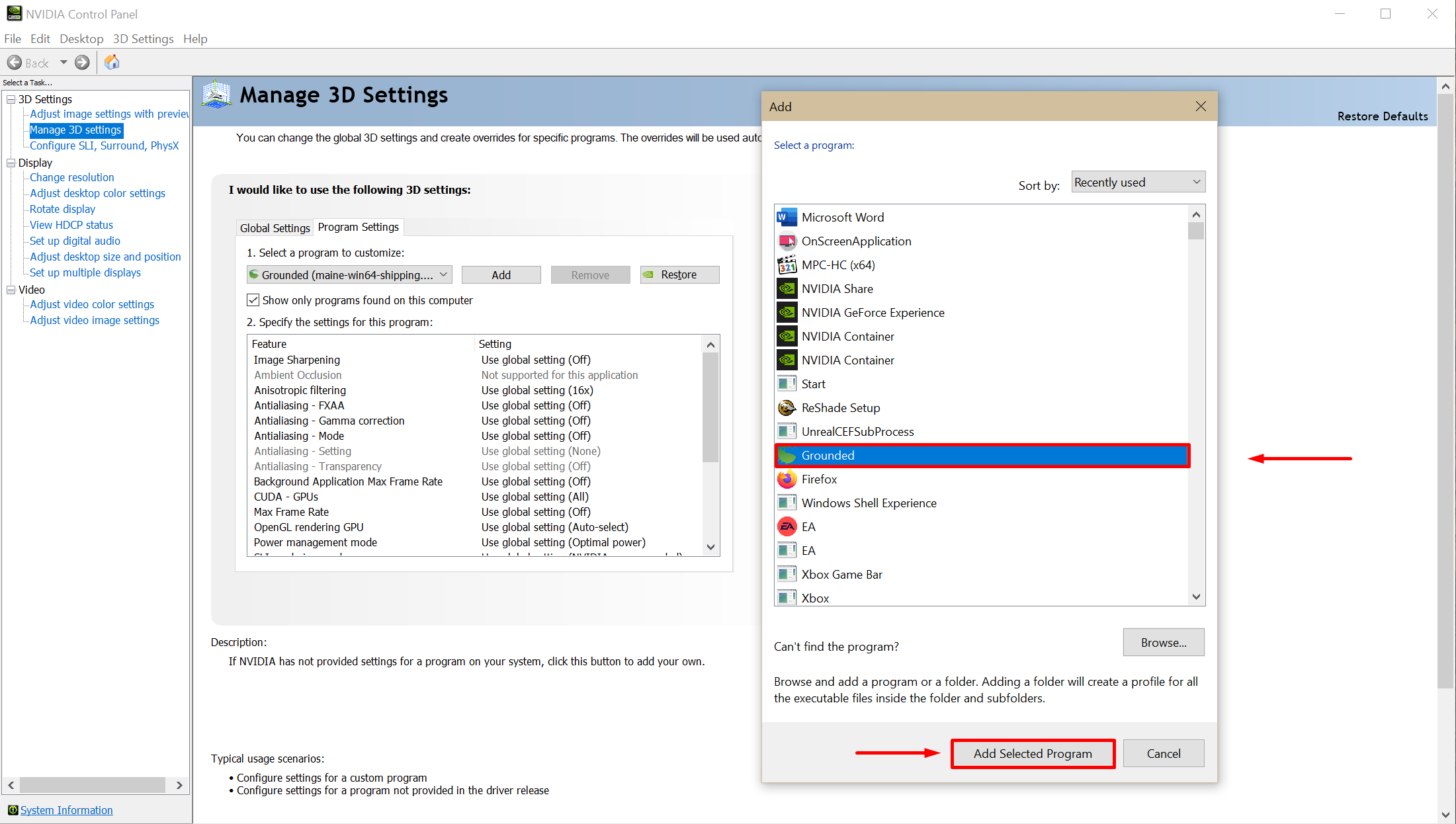Select MPC-HC (x64) program icon
Image resolution: width=1456 pixels, height=824 pixels.
coord(787,265)
